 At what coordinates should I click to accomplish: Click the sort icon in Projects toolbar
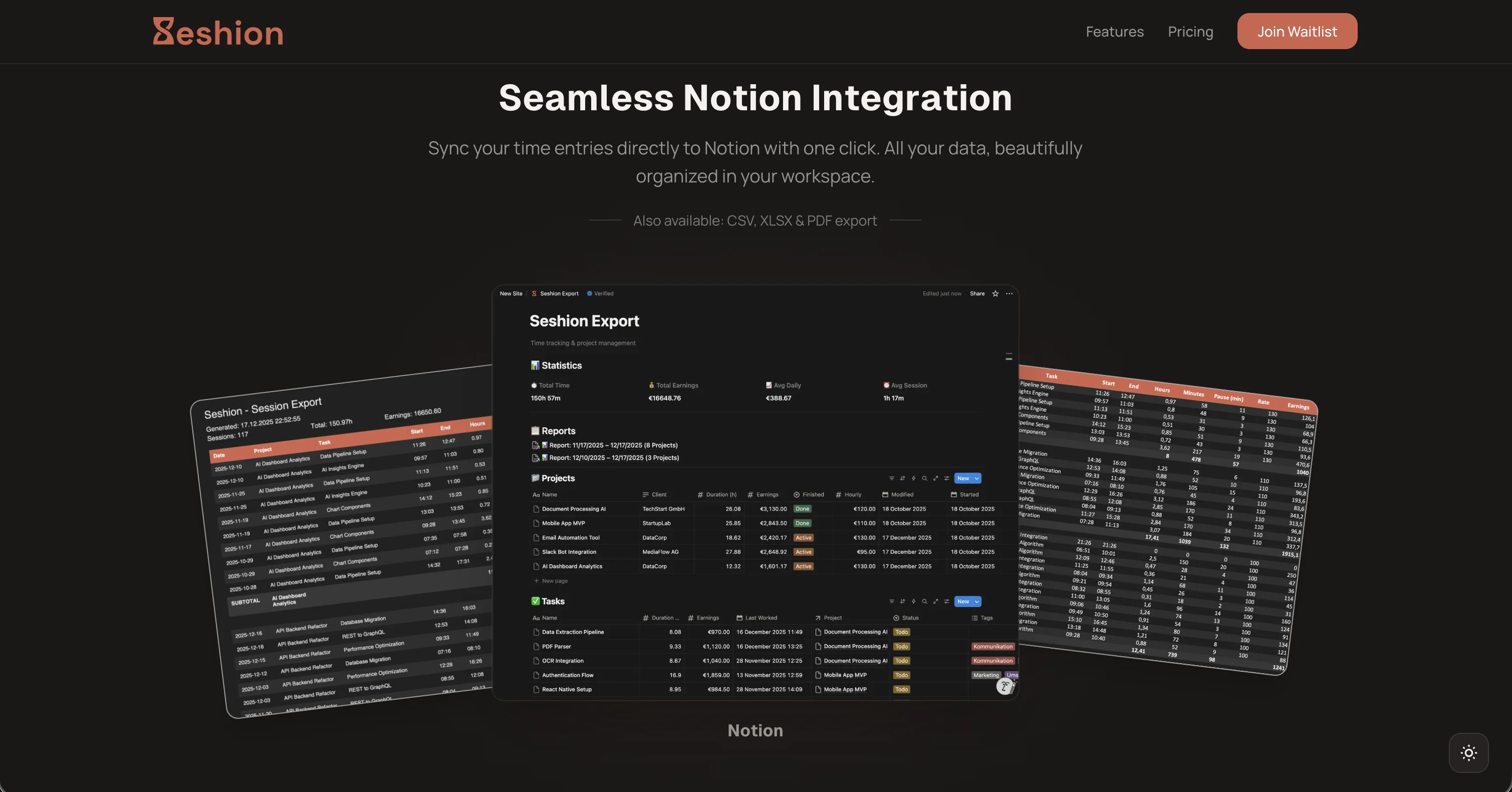tap(903, 479)
